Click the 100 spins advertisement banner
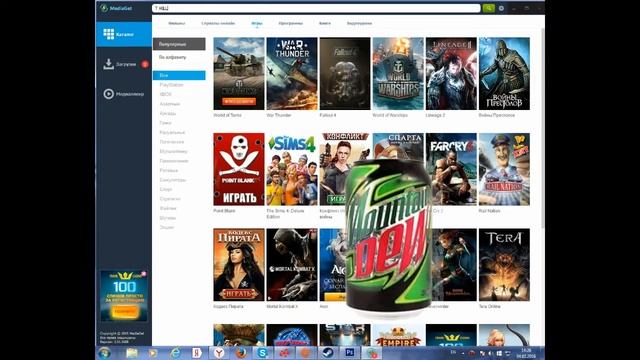The height and width of the screenshot is (360, 640). (124, 296)
